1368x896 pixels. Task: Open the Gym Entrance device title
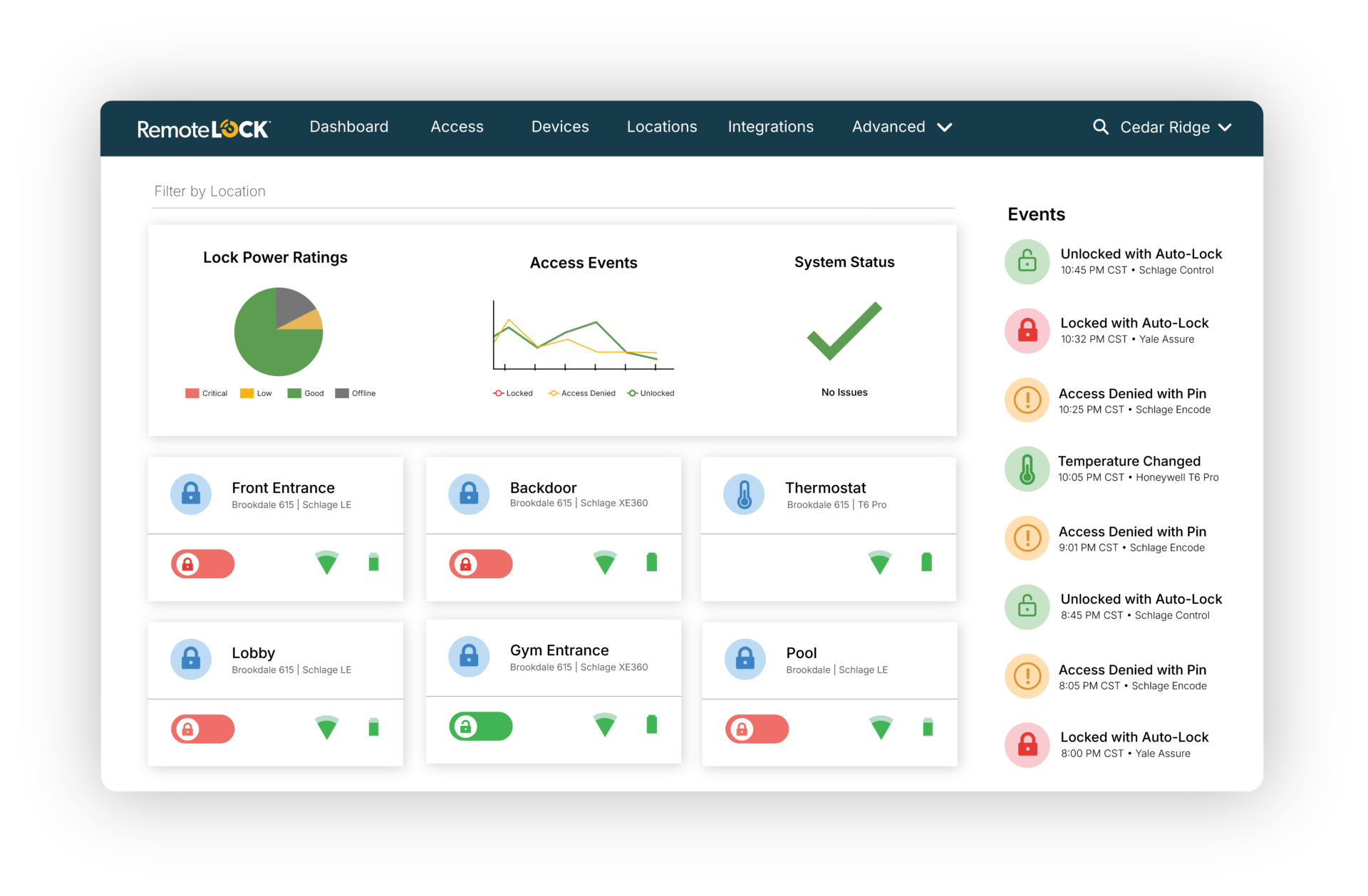559,650
